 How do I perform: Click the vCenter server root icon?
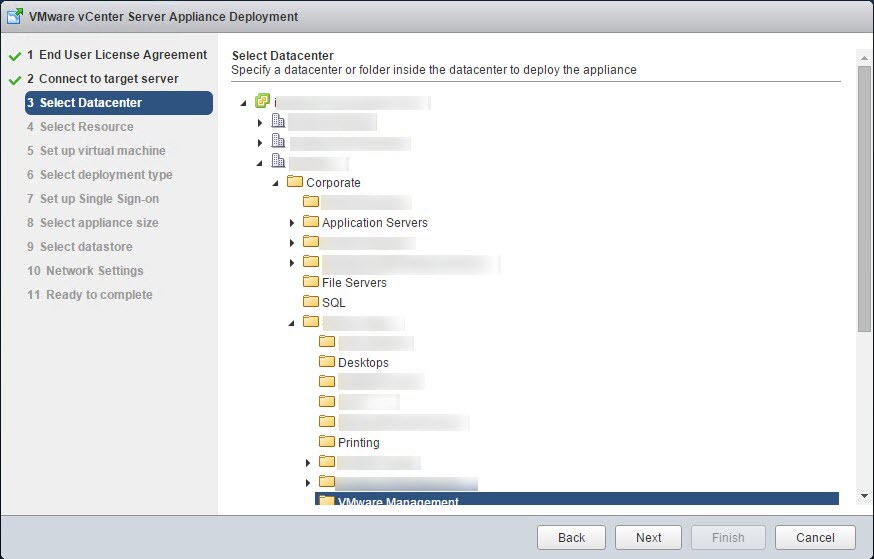click(263, 101)
